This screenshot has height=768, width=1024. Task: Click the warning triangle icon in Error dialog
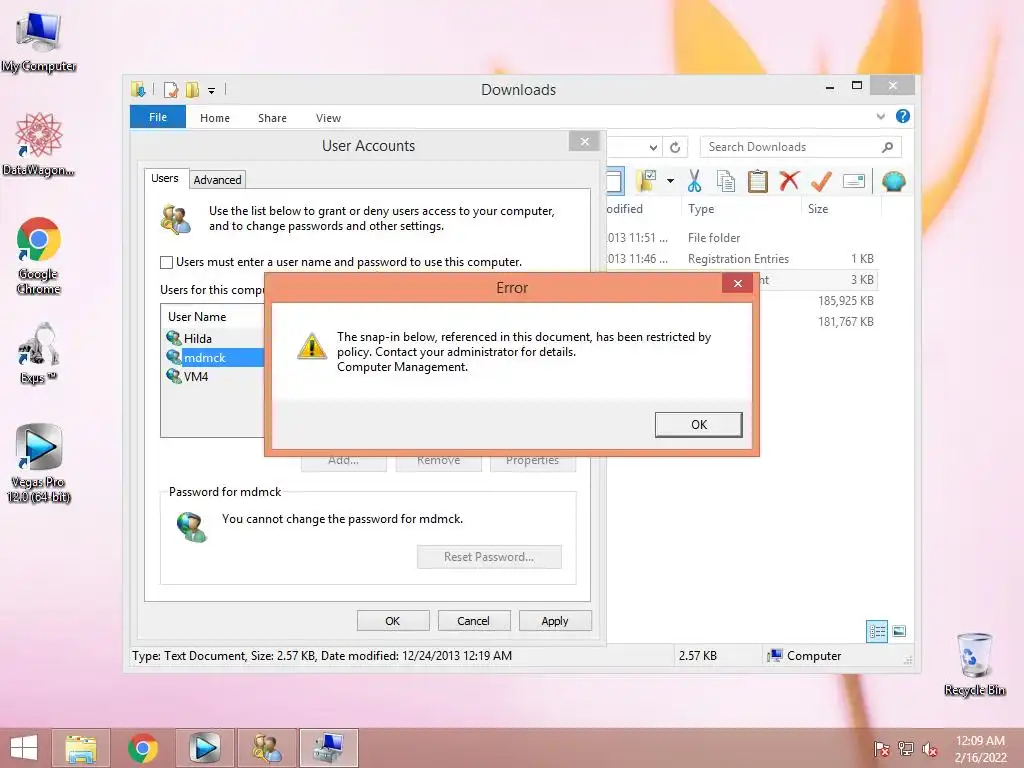tap(312, 346)
